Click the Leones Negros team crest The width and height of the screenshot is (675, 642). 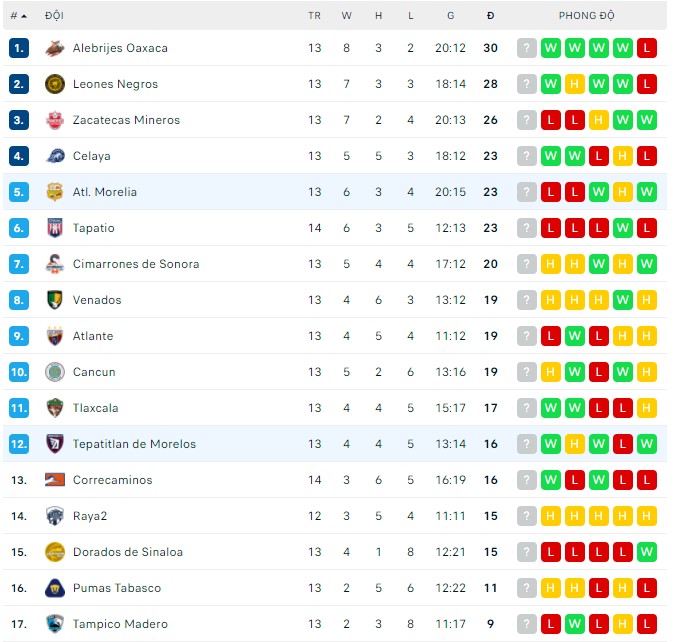tap(55, 84)
